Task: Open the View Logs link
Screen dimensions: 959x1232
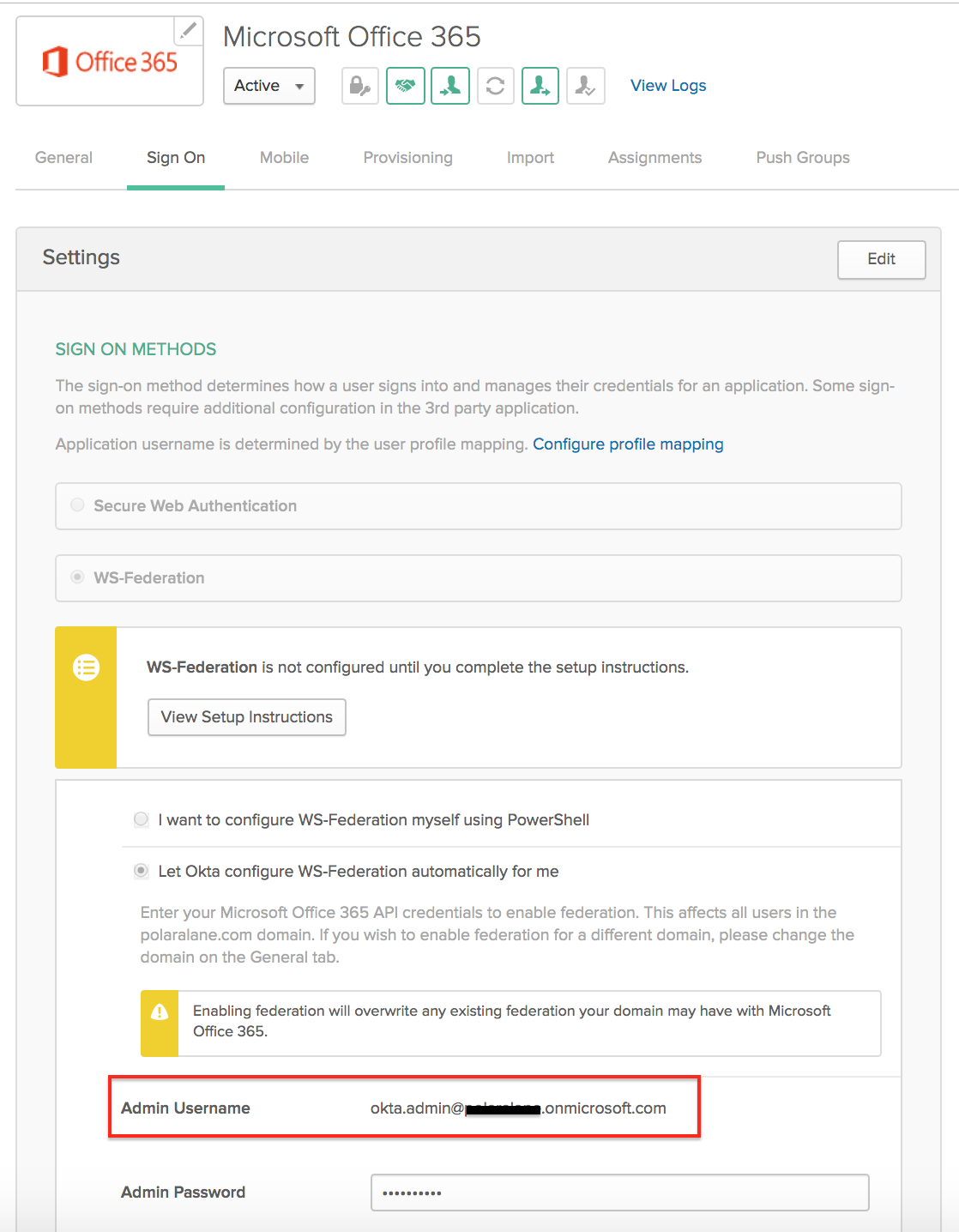Action: [x=668, y=86]
